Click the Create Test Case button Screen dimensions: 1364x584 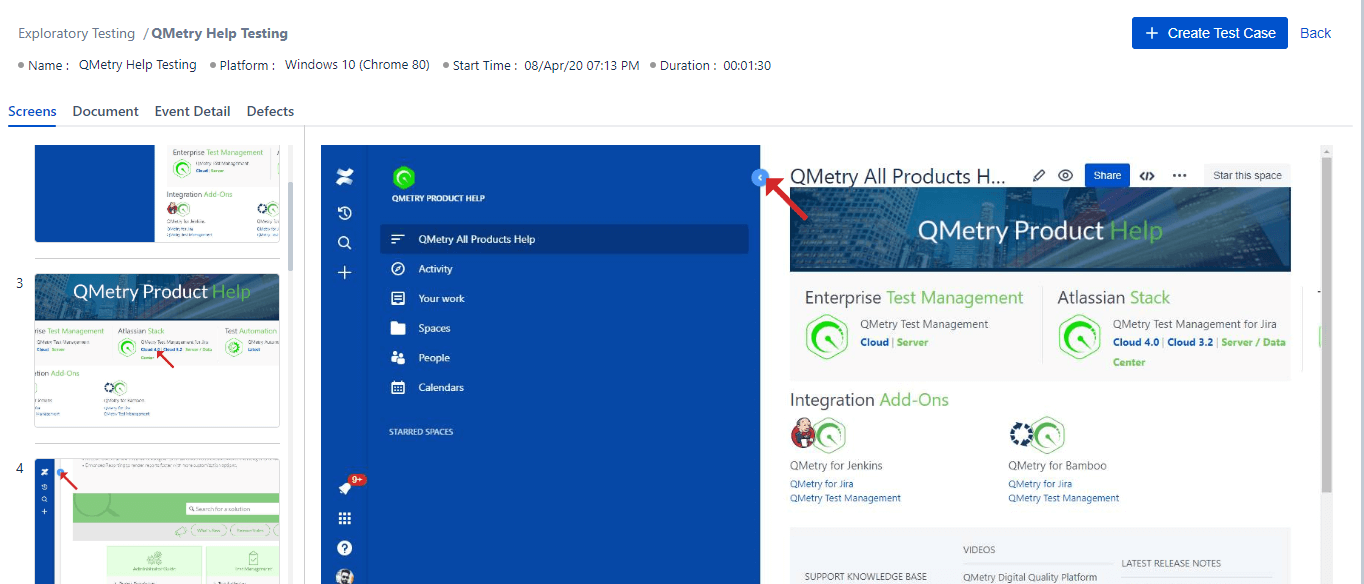pos(1209,33)
